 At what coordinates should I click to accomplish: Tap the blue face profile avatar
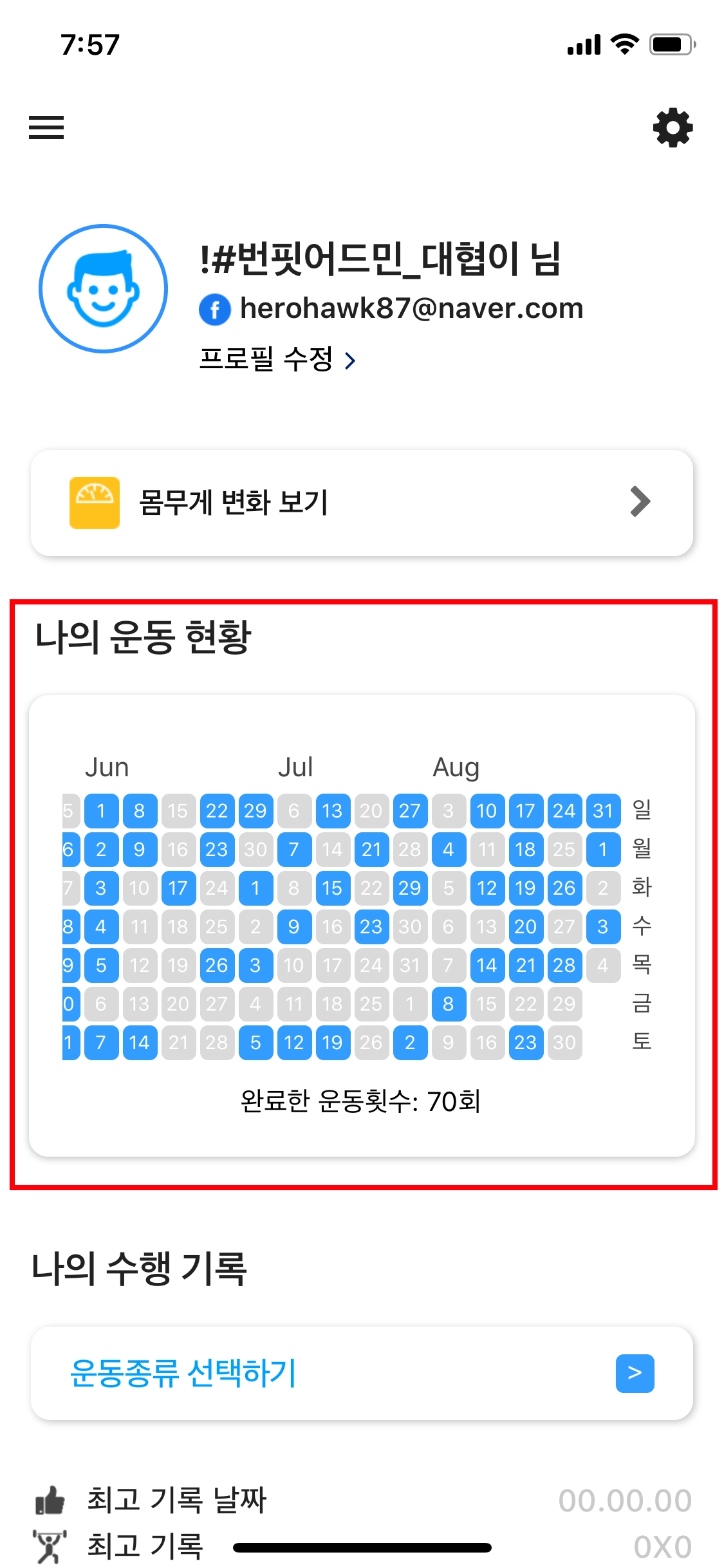(103, 288)
